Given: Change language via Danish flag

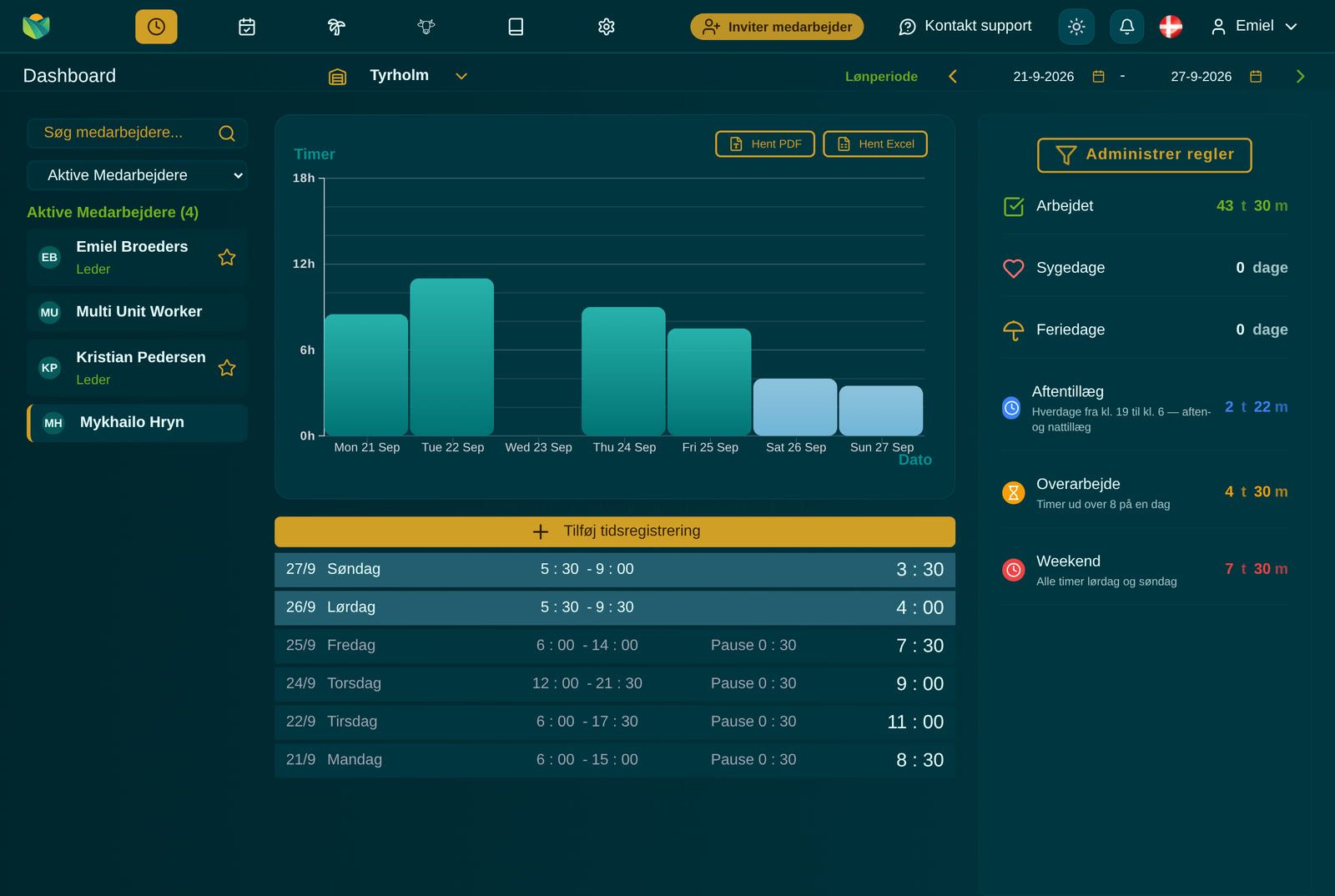Looking at the screenshot, I should point(1171,27).
